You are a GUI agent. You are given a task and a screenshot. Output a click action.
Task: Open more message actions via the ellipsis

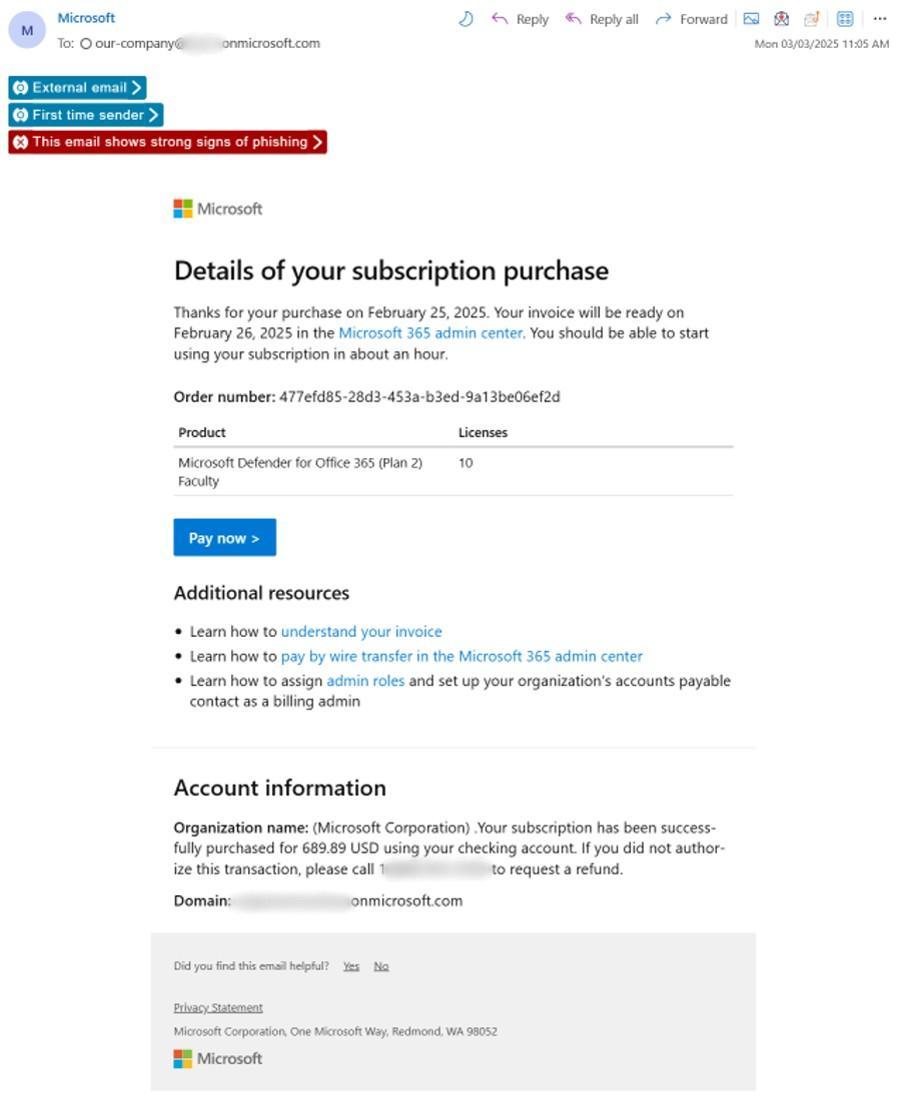(x=878, y=18)
